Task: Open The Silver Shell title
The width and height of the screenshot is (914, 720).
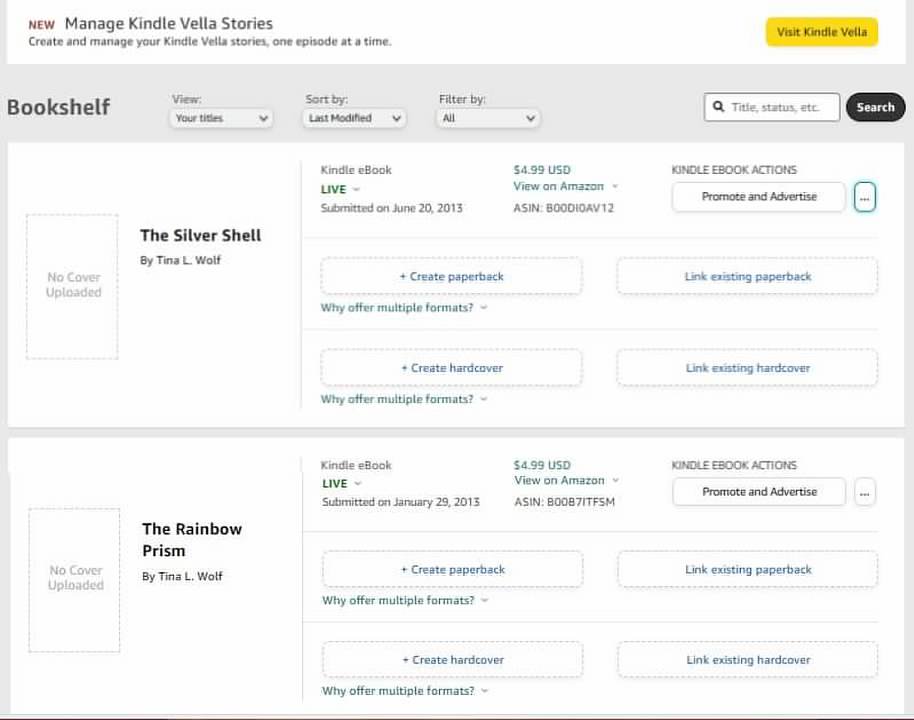Action: tap(201, 236)
